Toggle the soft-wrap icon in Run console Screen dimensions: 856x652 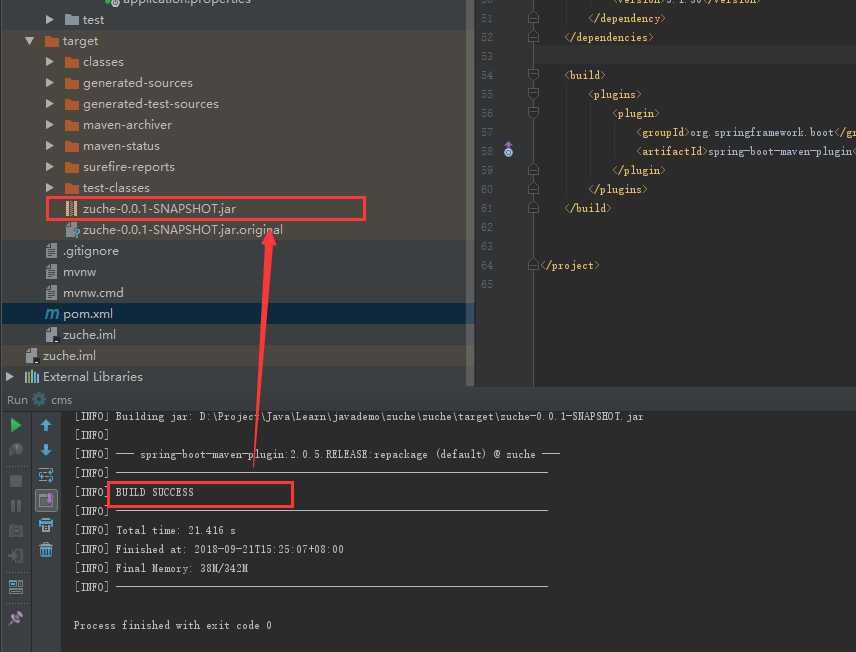[x=46, y=475]
